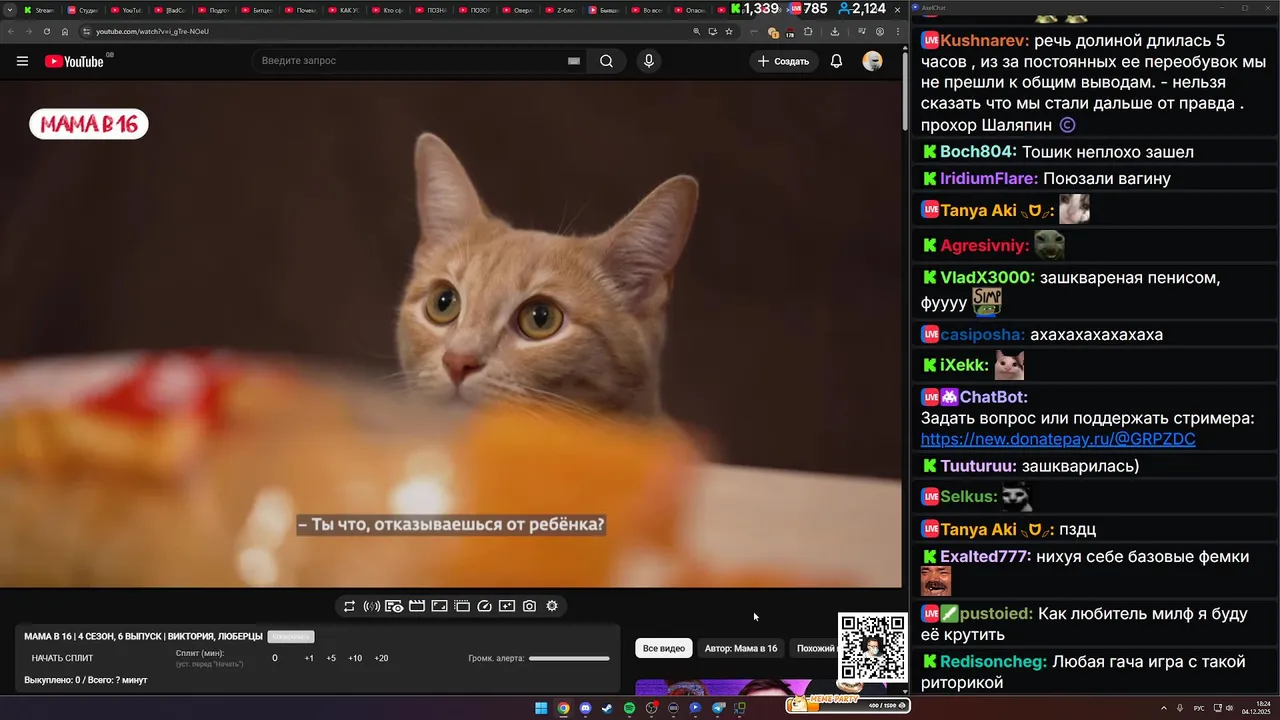Toggle the loop icon in player toolbar
The height and width of the screenshot is (720, 1280).
pos(349,606)
